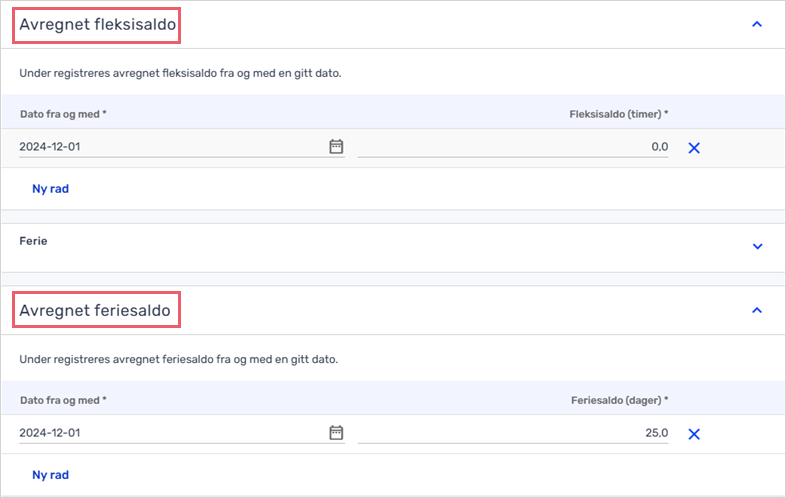Click the Avregnet fleksisaldo heading
Viewport: 786px width, 498px height.
pyautogui.click(x=97, y=25)
